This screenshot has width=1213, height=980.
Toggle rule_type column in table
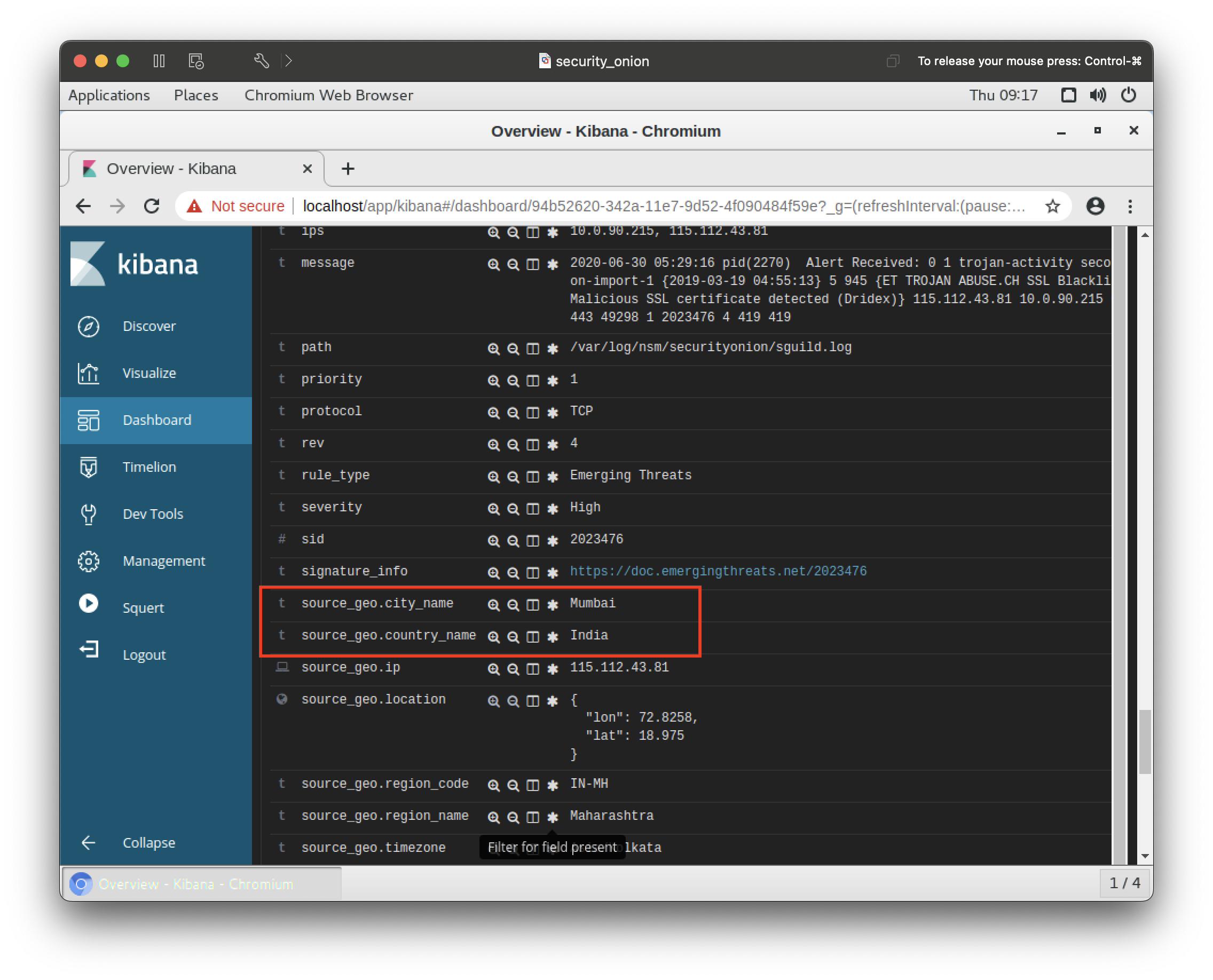tap(532, 477)
